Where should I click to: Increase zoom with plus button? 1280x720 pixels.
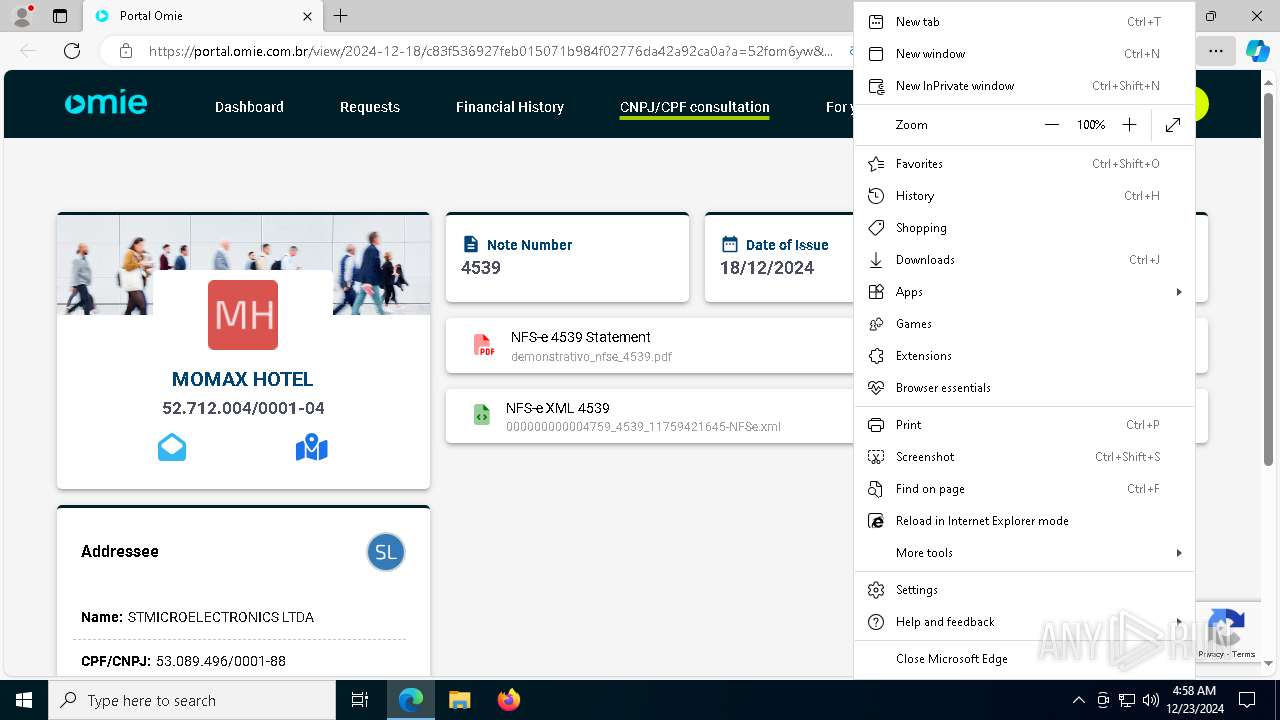tap(1129, 125)
